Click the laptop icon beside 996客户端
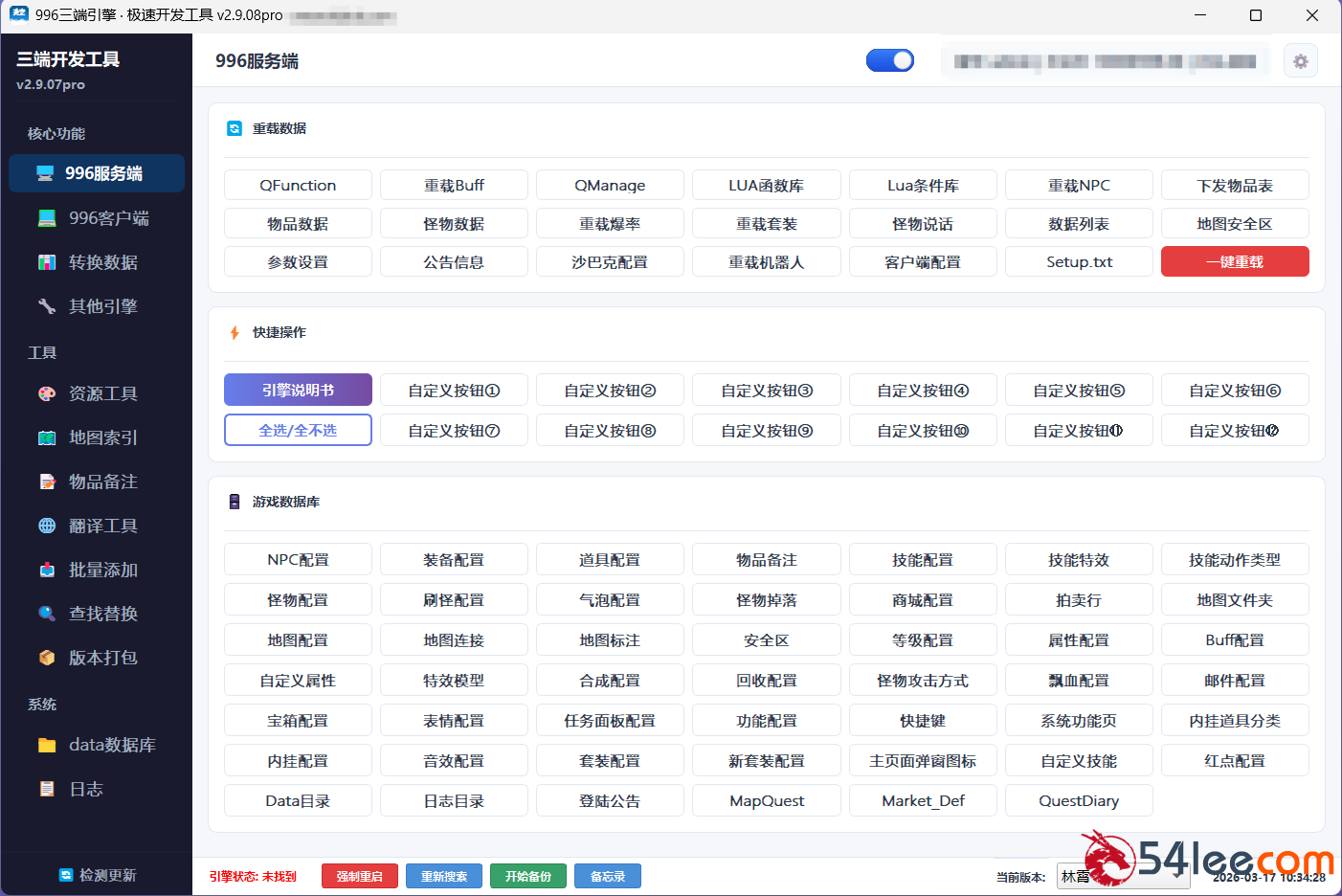The image size is (1342, 896). (x=47, y=218)
